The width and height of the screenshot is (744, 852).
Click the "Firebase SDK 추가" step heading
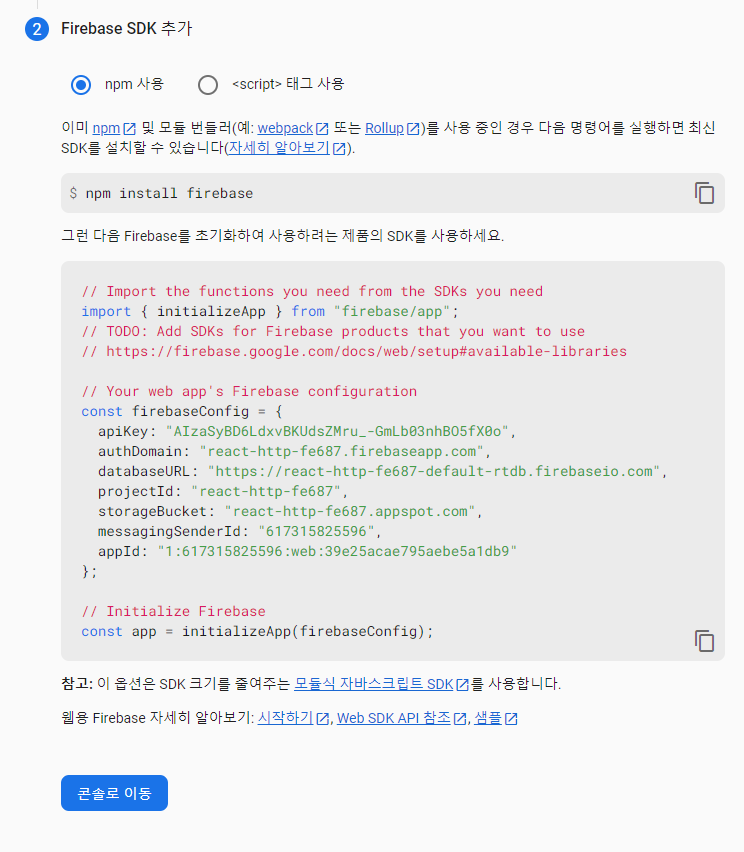pos(127,28)
